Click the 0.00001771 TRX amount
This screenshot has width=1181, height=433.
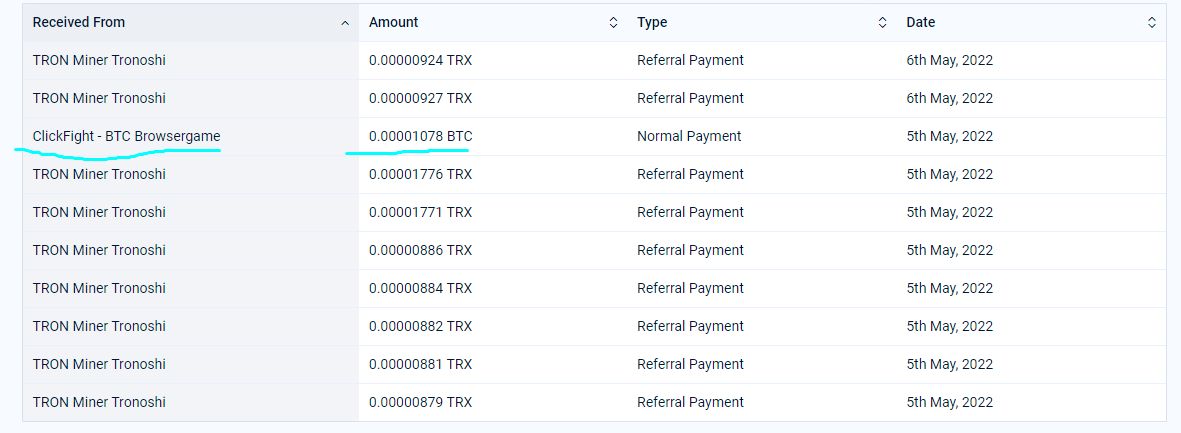(x=420, y=212)
